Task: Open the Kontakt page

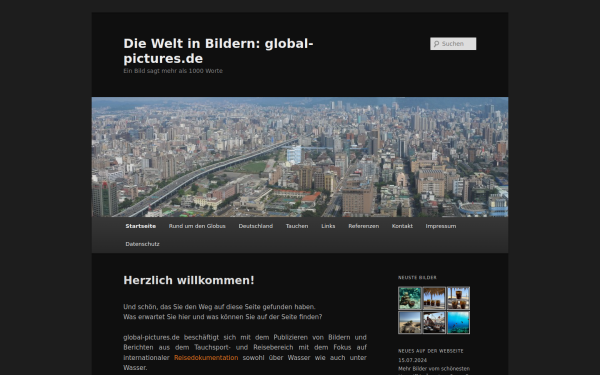Action: (x=402, y=226)
